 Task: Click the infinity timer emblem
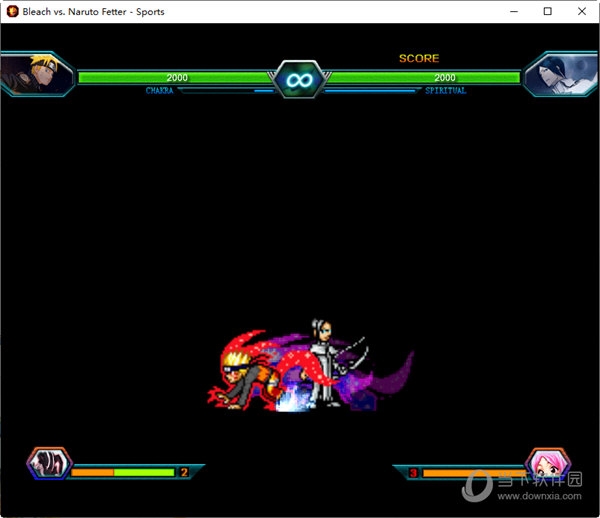coord(300,79)
